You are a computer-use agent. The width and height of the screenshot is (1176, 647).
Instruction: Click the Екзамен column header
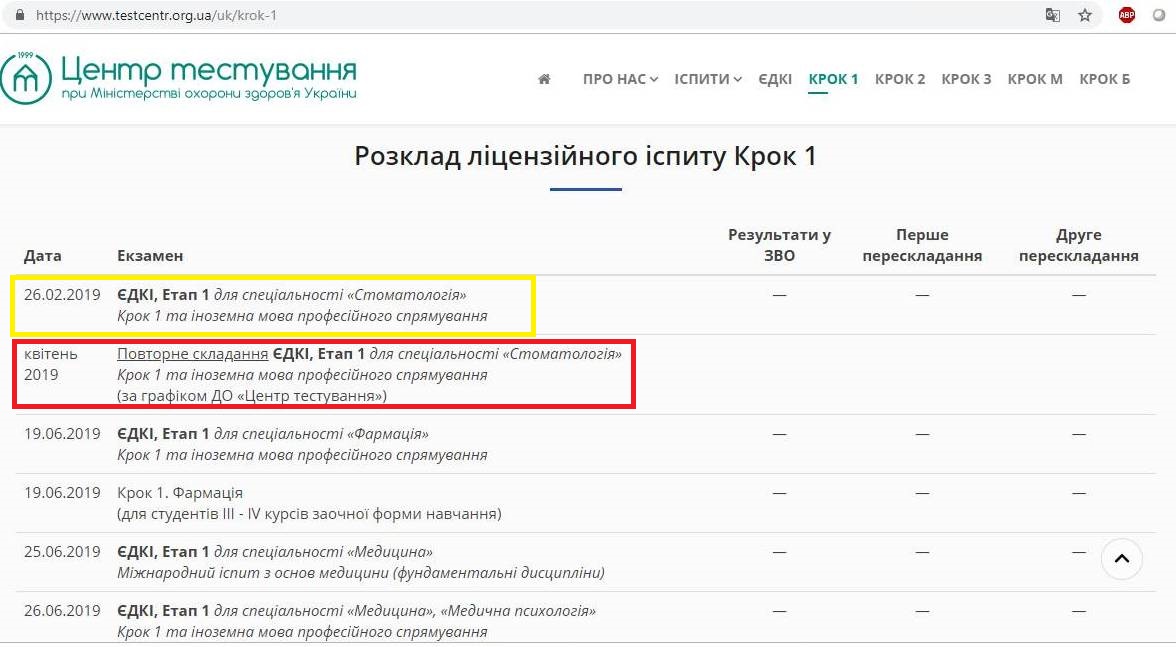click(150, 256)
